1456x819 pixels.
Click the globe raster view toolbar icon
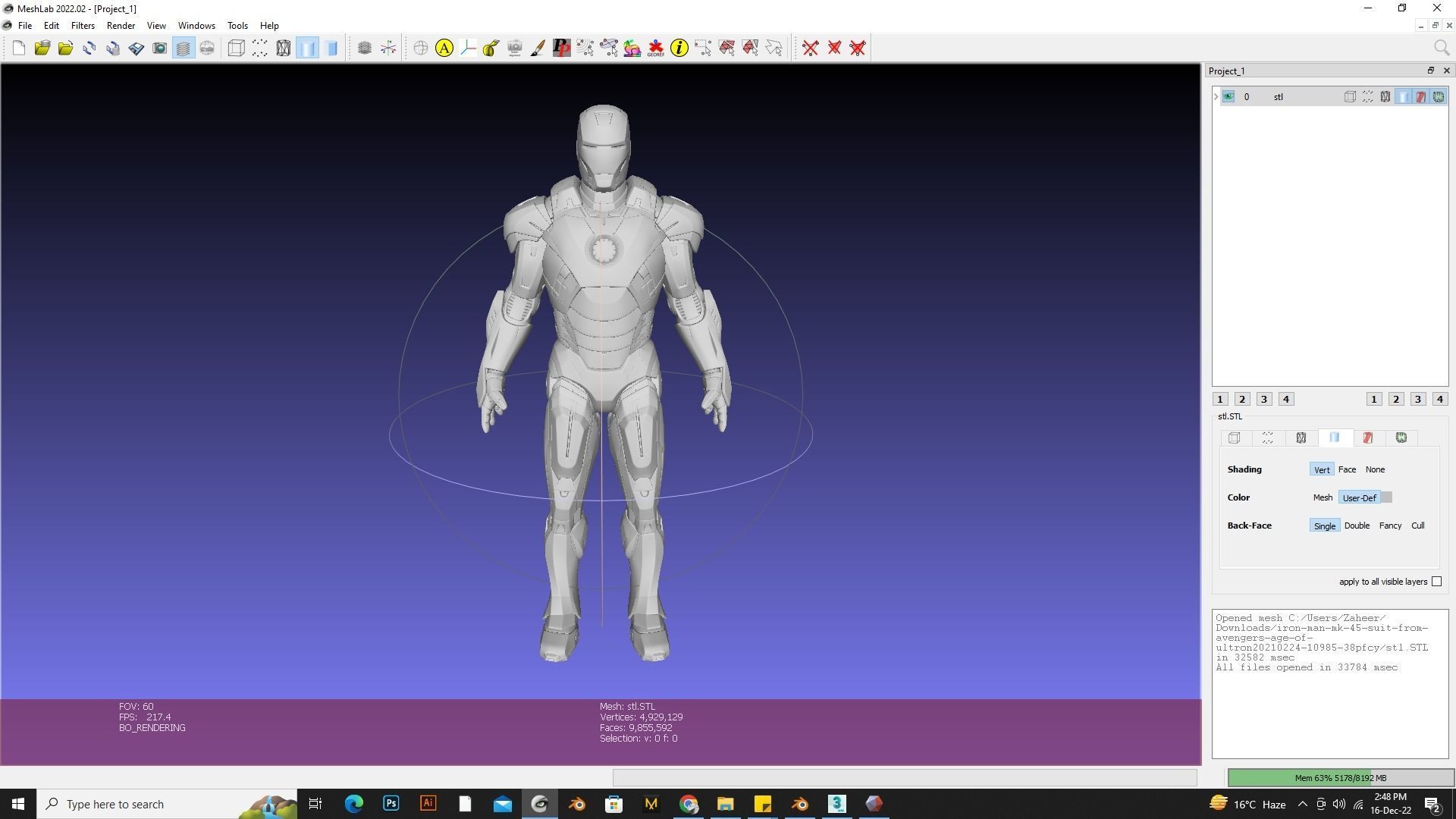(x=207, y=49)
